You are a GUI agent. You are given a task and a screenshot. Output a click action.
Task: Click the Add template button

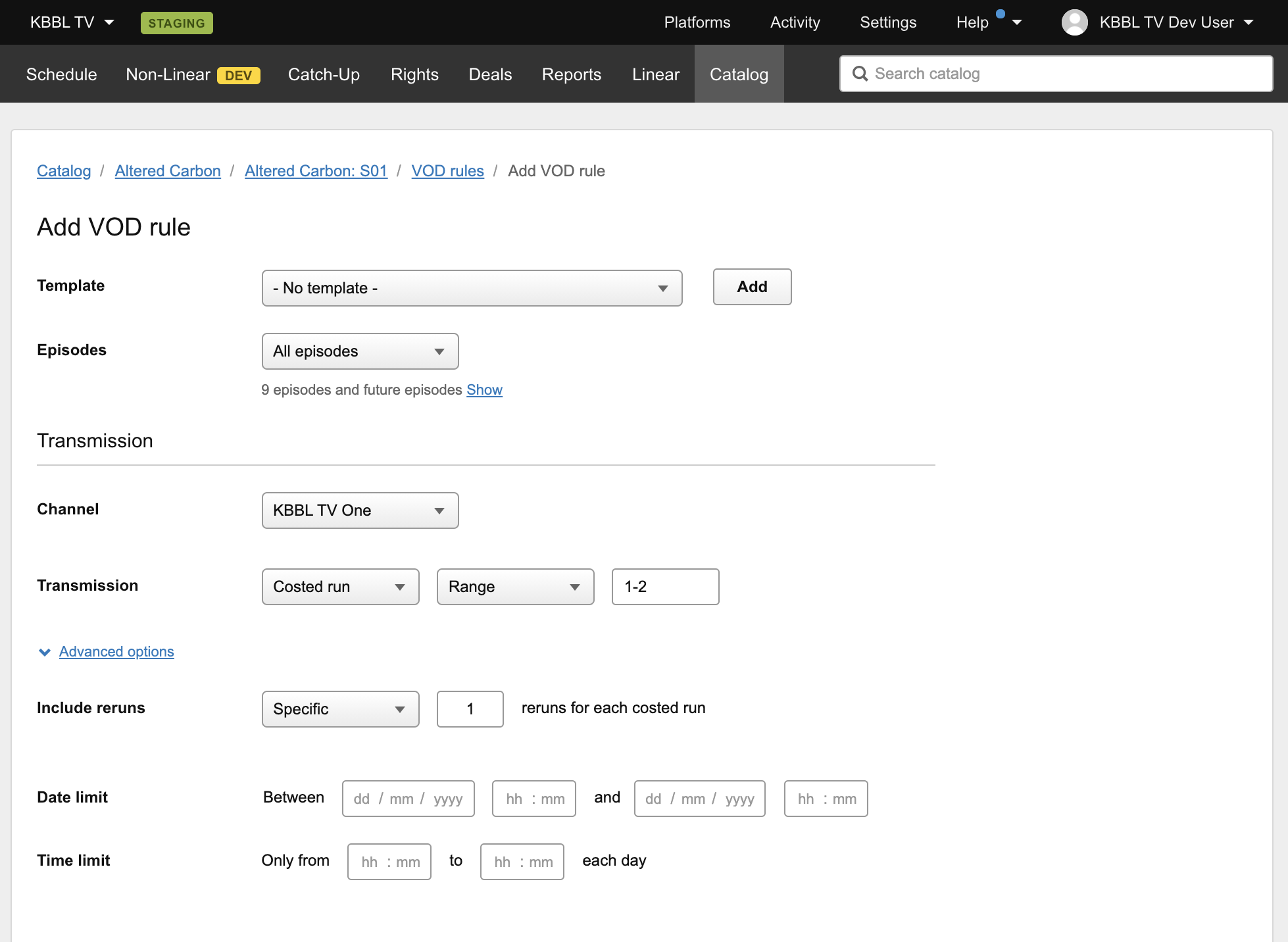click(x=752, y=287)
